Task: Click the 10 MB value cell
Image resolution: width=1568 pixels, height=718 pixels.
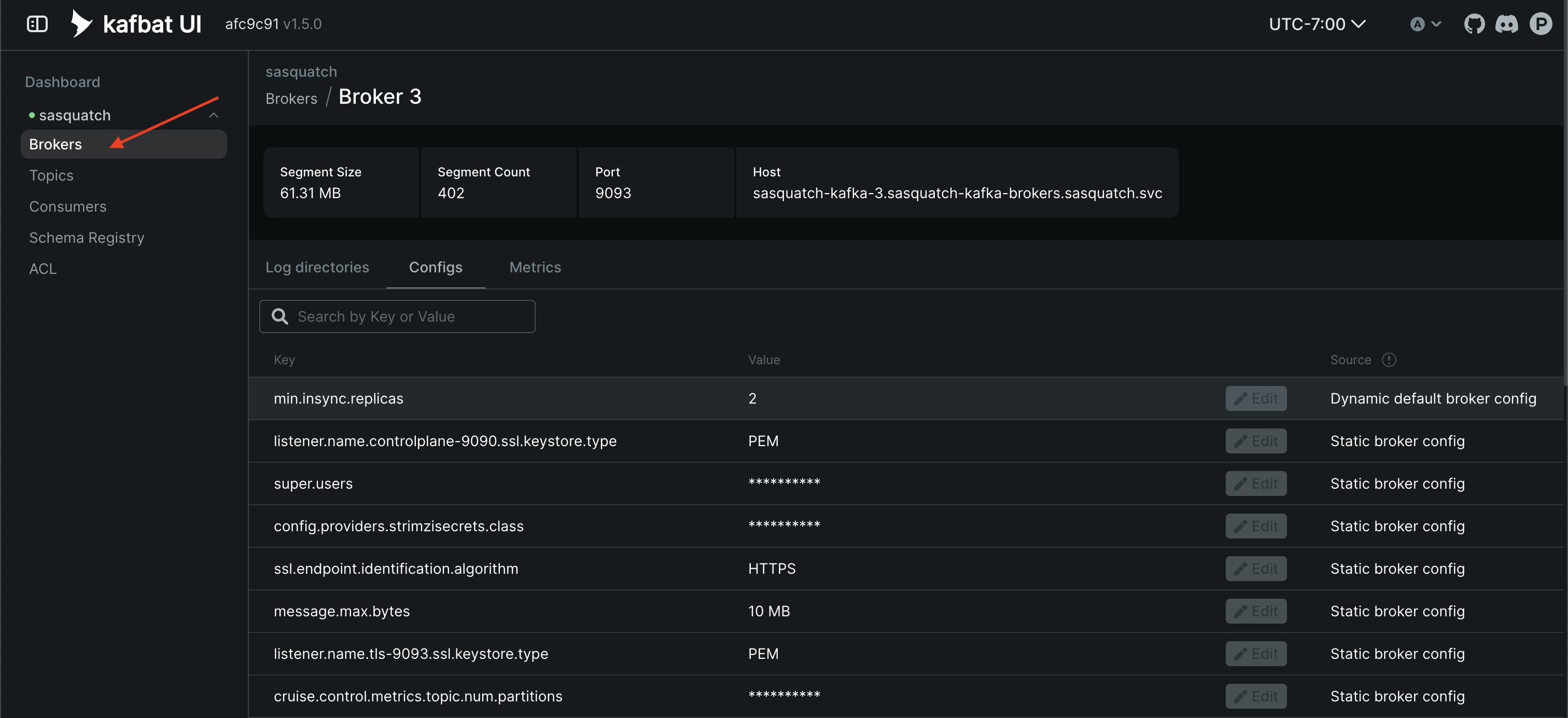Action: tap(769, 611)
